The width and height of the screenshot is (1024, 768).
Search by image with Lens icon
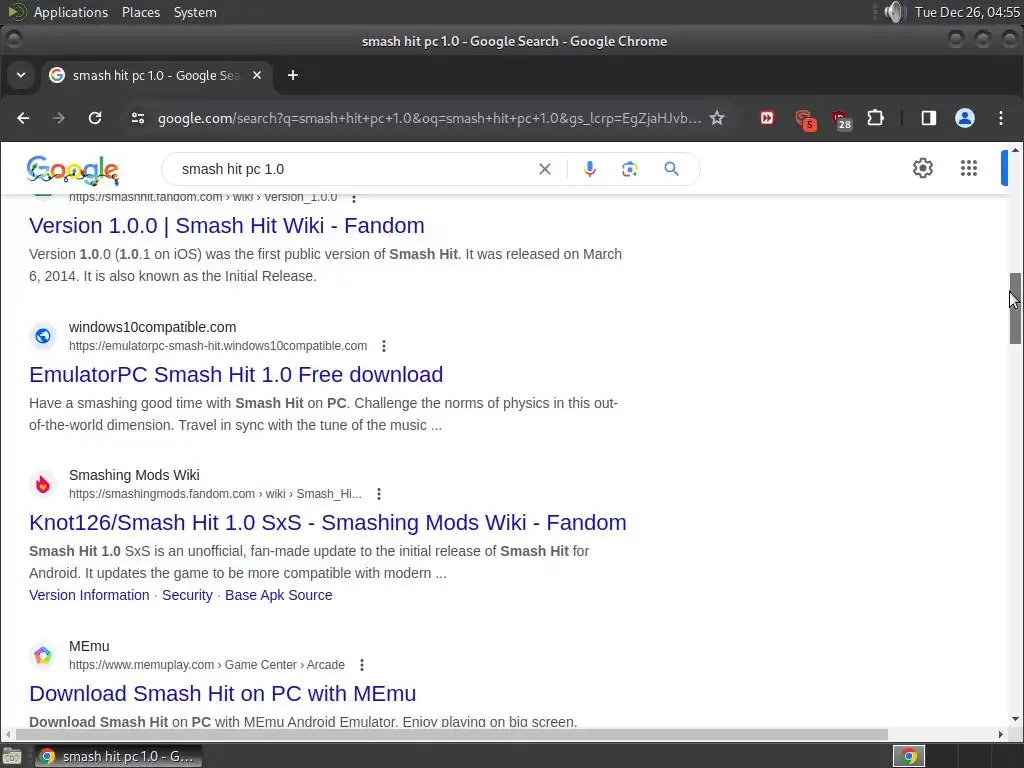[x=630, y=169]
